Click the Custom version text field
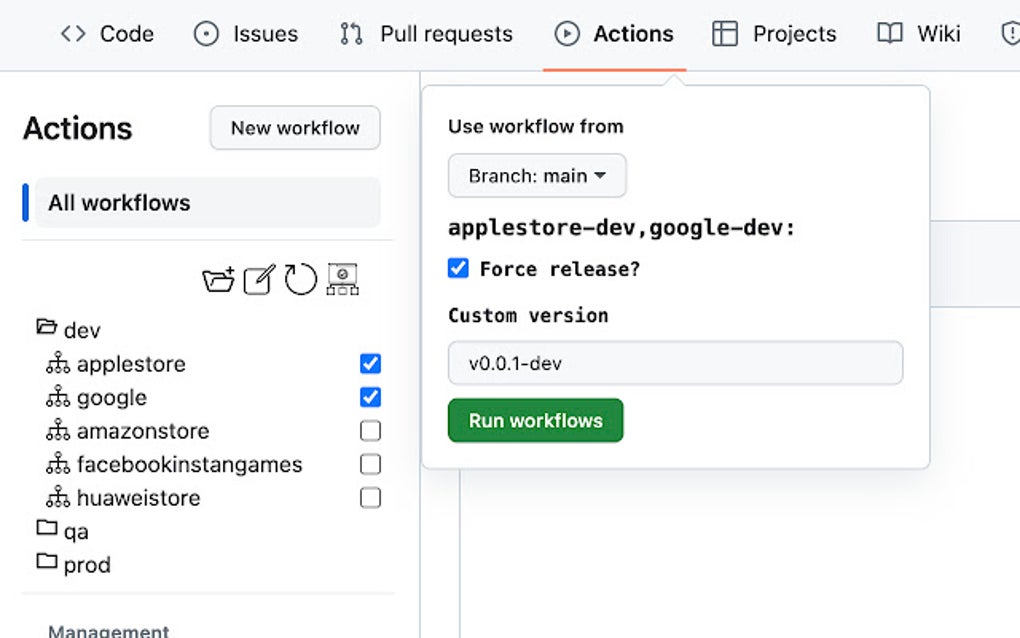The image size is (1020, 638). click(x=675, y=363)
